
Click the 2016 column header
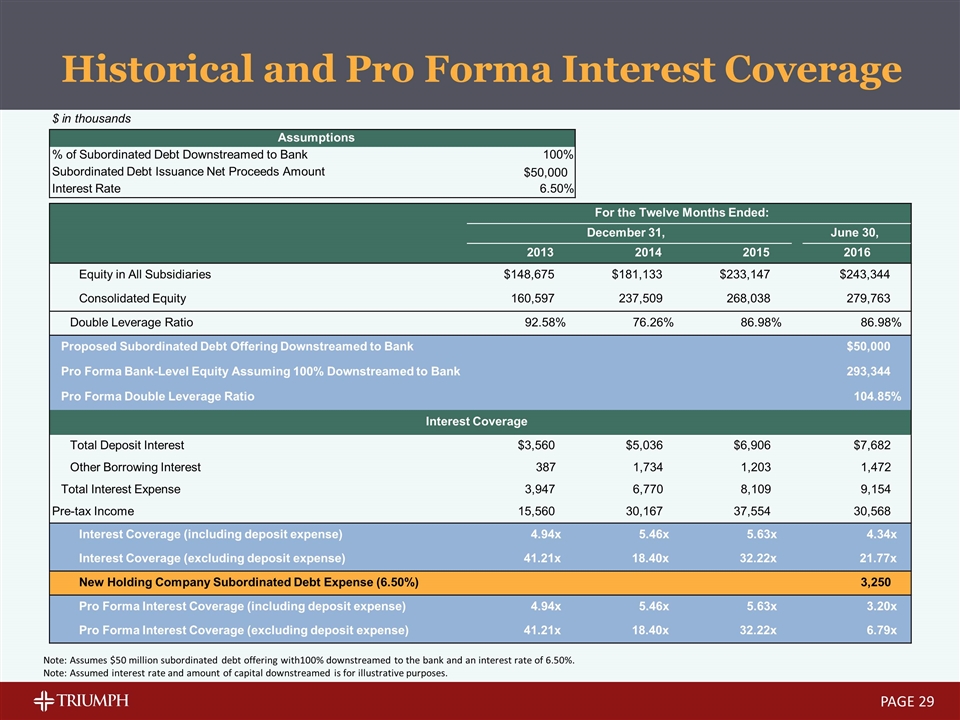tap(857, 251)
